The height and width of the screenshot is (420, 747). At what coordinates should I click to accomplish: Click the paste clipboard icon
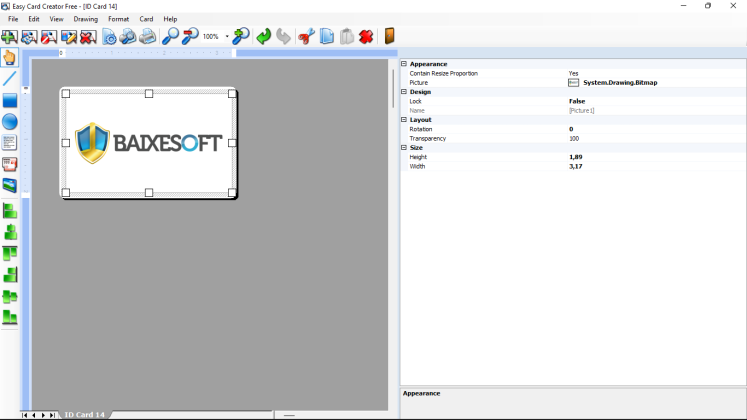point(347,37)
